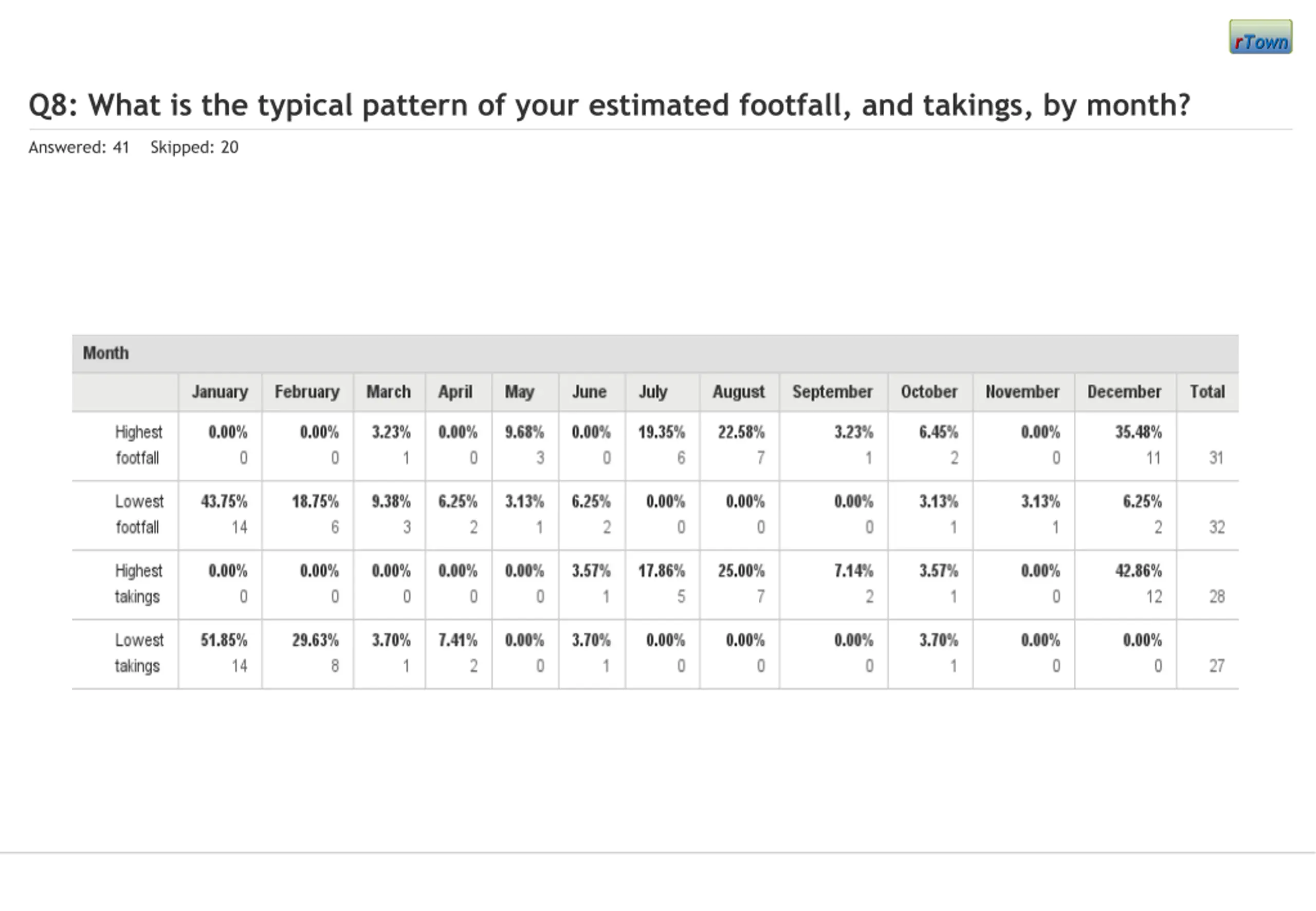This screenshot has height=911, width=1316.
Task: Select the 'Month' table header bar
Action: tap(654, 353)
